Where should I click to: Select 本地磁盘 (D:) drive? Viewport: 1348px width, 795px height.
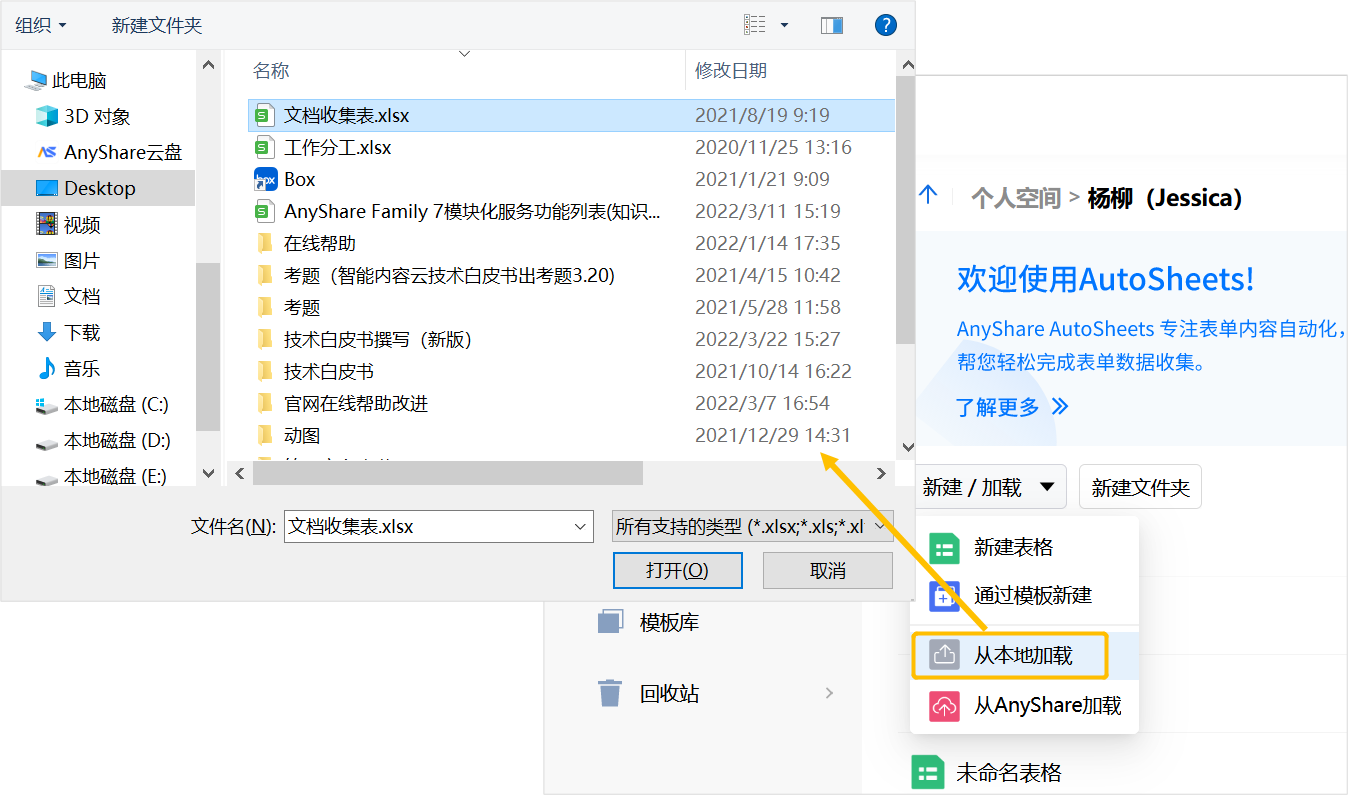[102, 440]
